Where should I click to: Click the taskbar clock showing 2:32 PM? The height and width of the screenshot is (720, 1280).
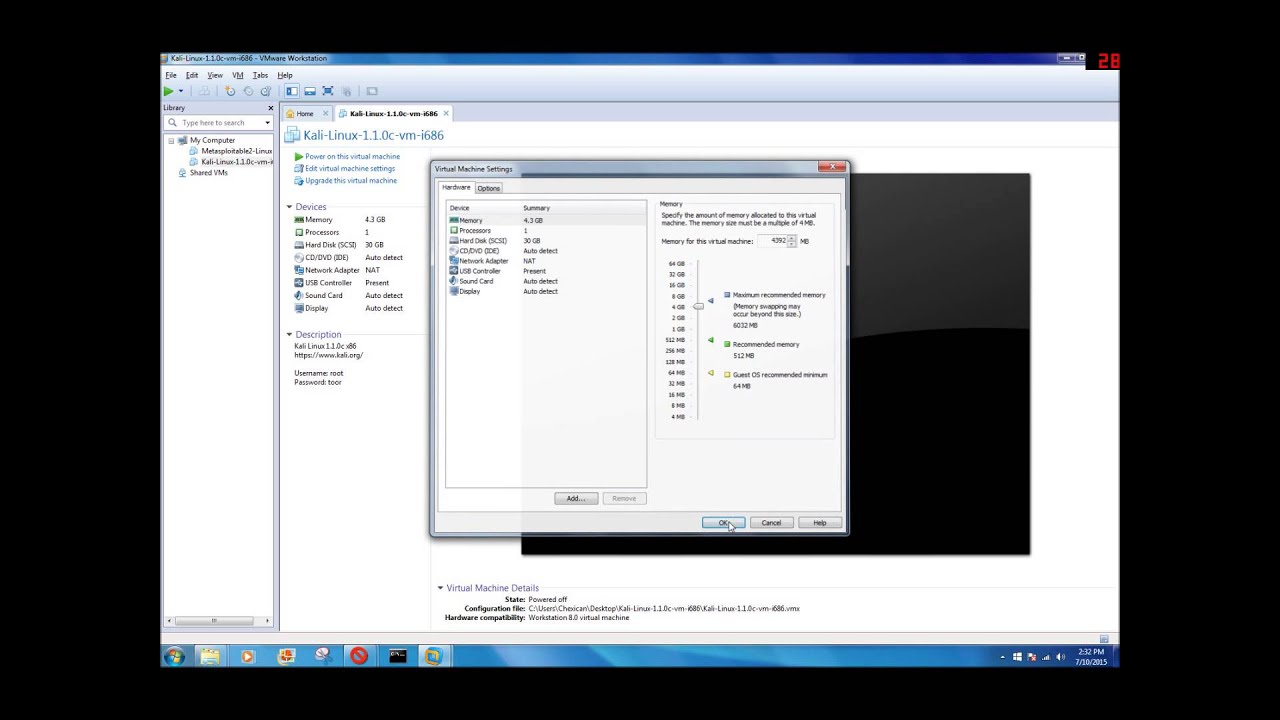(x=1091, y=657)
